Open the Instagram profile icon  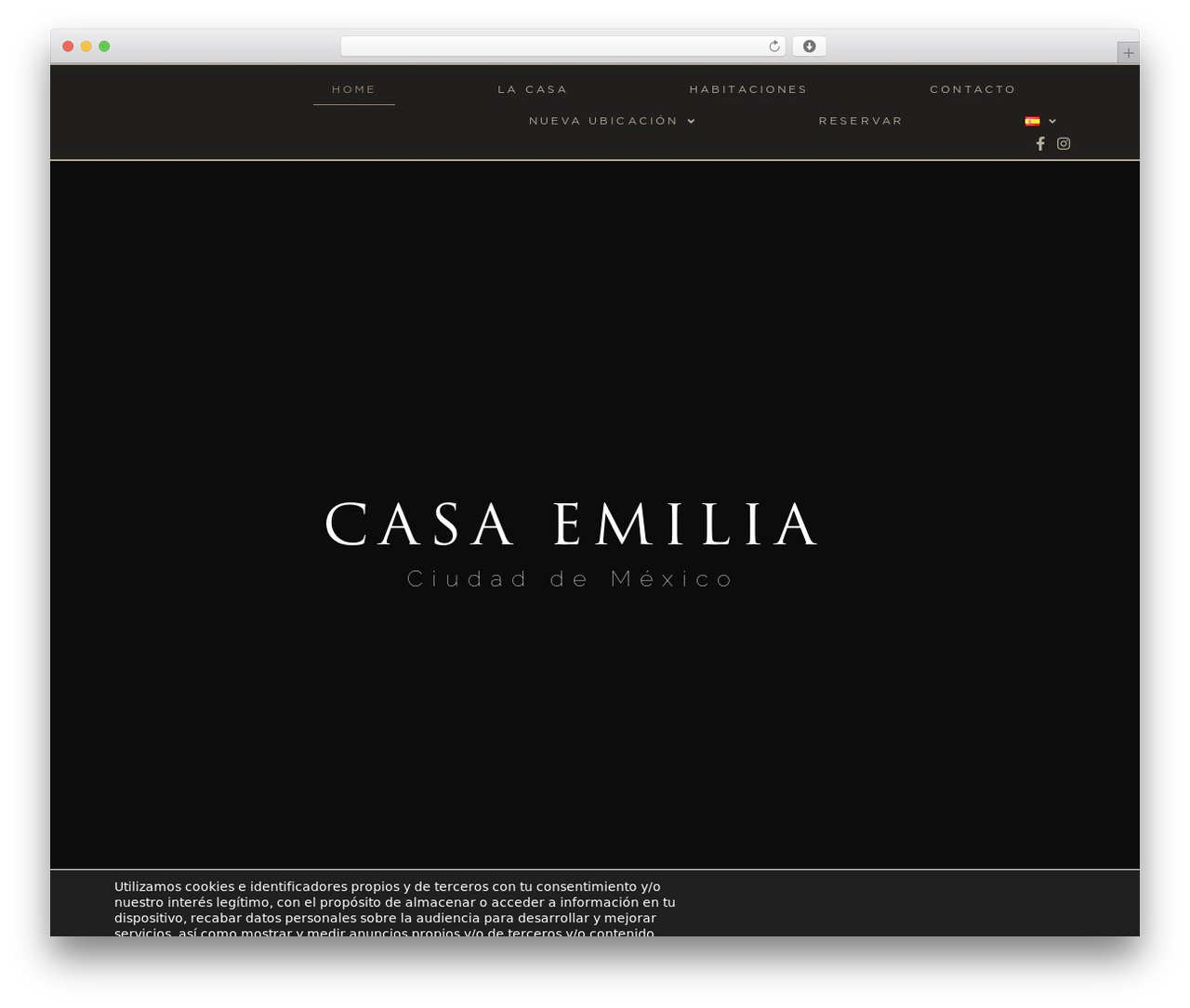pos(1064,143)
